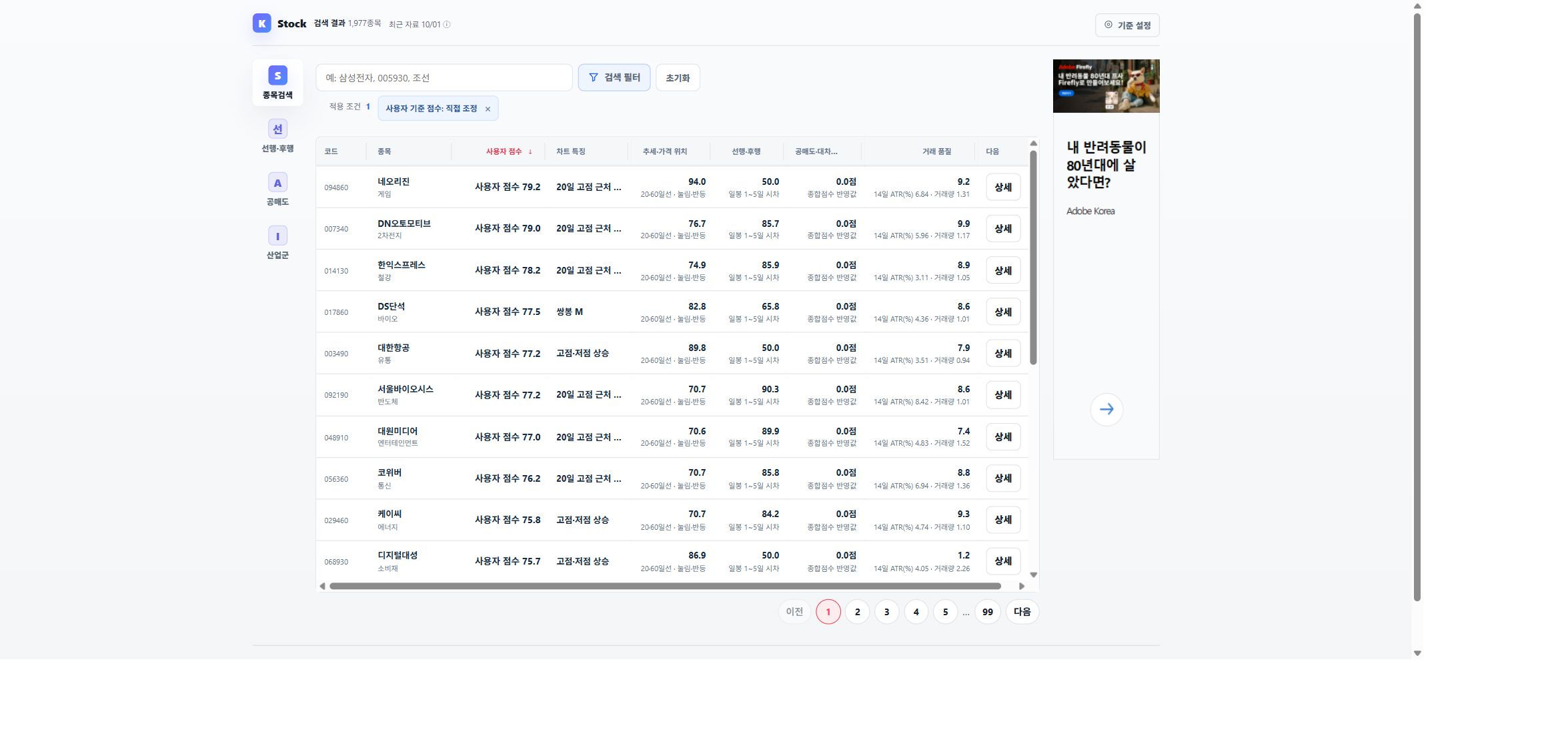Open 상세 for DS단석
The image size is (1568, 732).
point(1003,312)
